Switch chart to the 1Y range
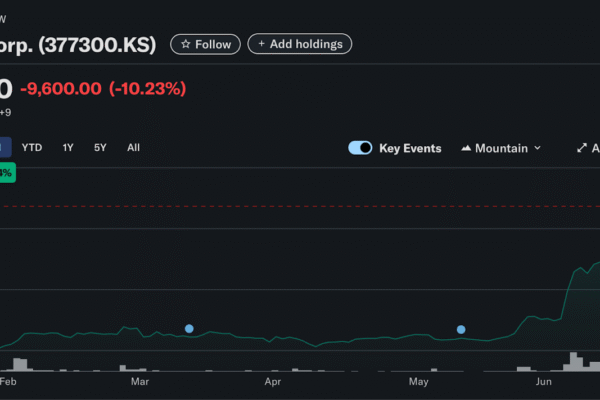Image resolution: width=600 pixels, height=400 pixels. tap(68, 148)
